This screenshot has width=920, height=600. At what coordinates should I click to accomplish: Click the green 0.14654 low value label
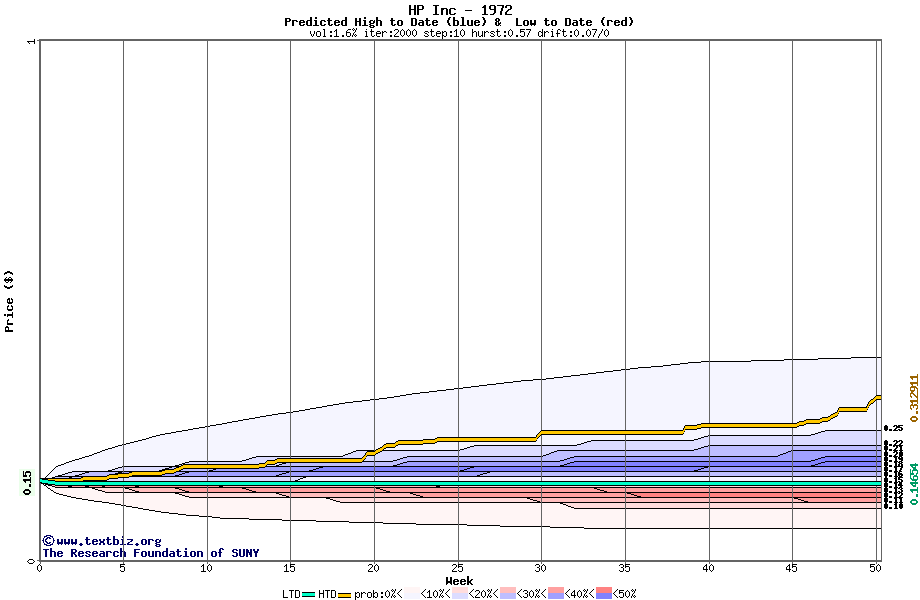tap(914, 484)
